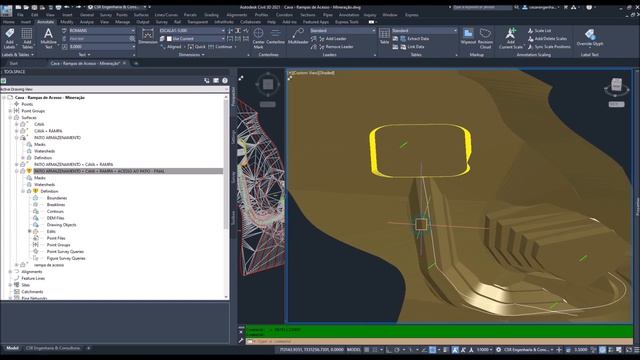Expand the Point Groups tree node
The width and height of the screenshot is (640, 360).
10,111
